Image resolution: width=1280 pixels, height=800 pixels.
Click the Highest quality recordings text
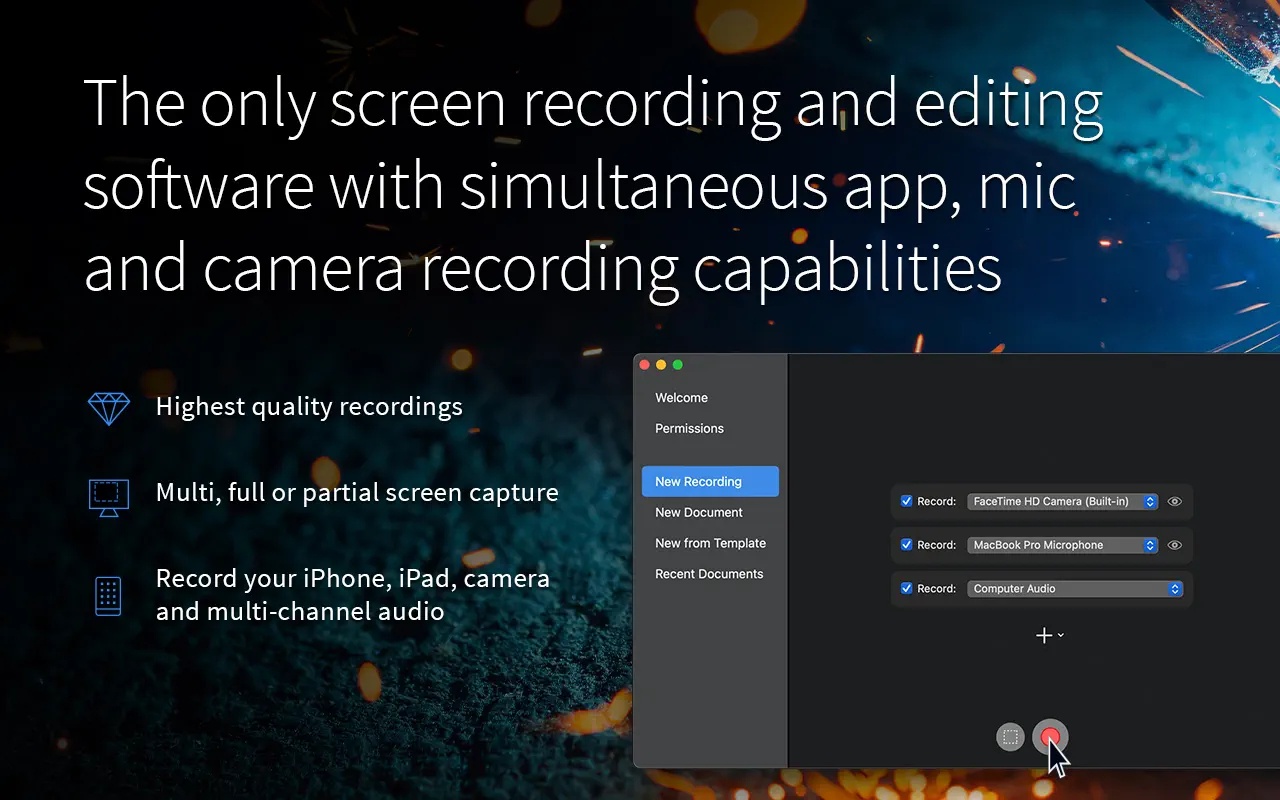pos(309,407)
